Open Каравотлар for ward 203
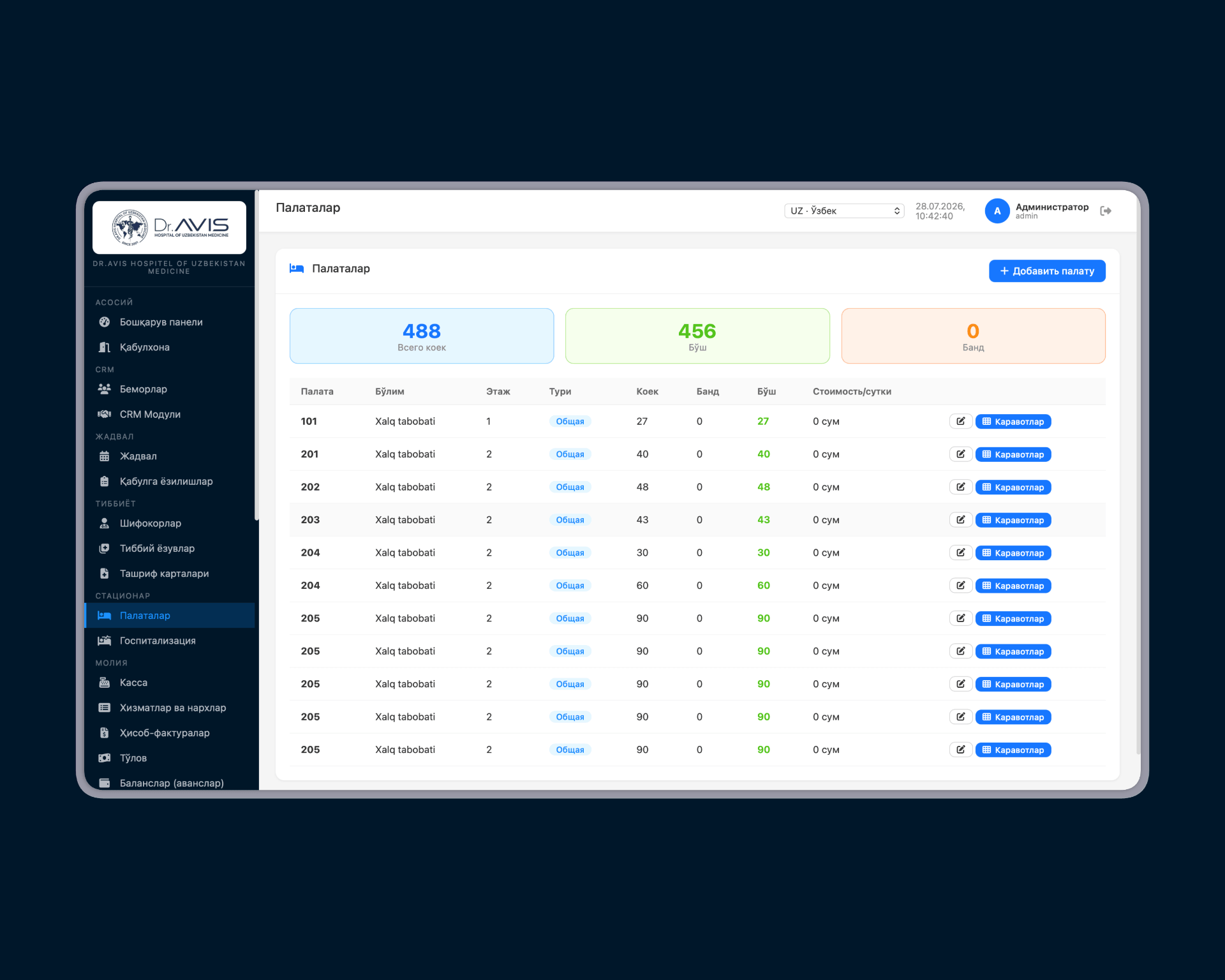This screenshot has height=980, width=1225. (x=1013, y=520)
